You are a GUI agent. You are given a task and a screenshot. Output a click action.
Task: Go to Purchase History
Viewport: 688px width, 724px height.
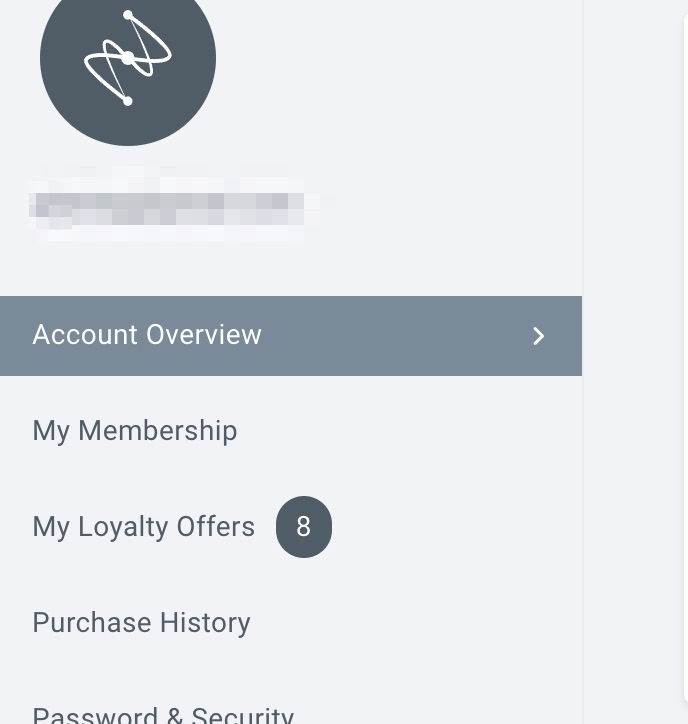141,622
